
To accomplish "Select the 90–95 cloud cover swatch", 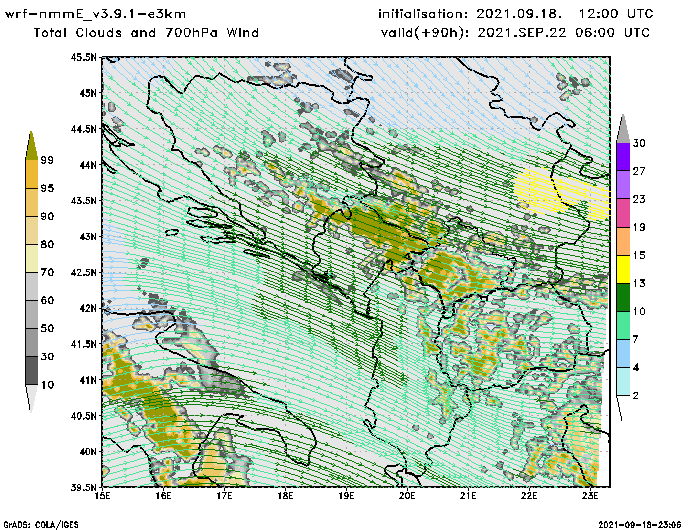I will pyautogui.click(x=32, y=202).
